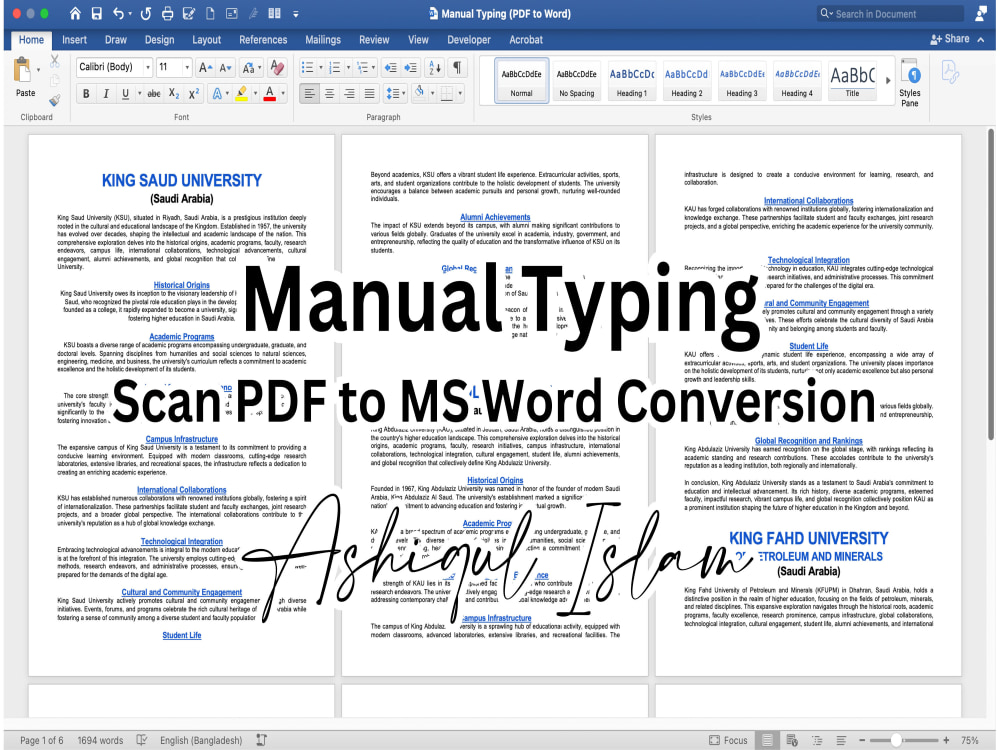
Task: Switch to Draft view icon
Action: [x=841, y=740]
